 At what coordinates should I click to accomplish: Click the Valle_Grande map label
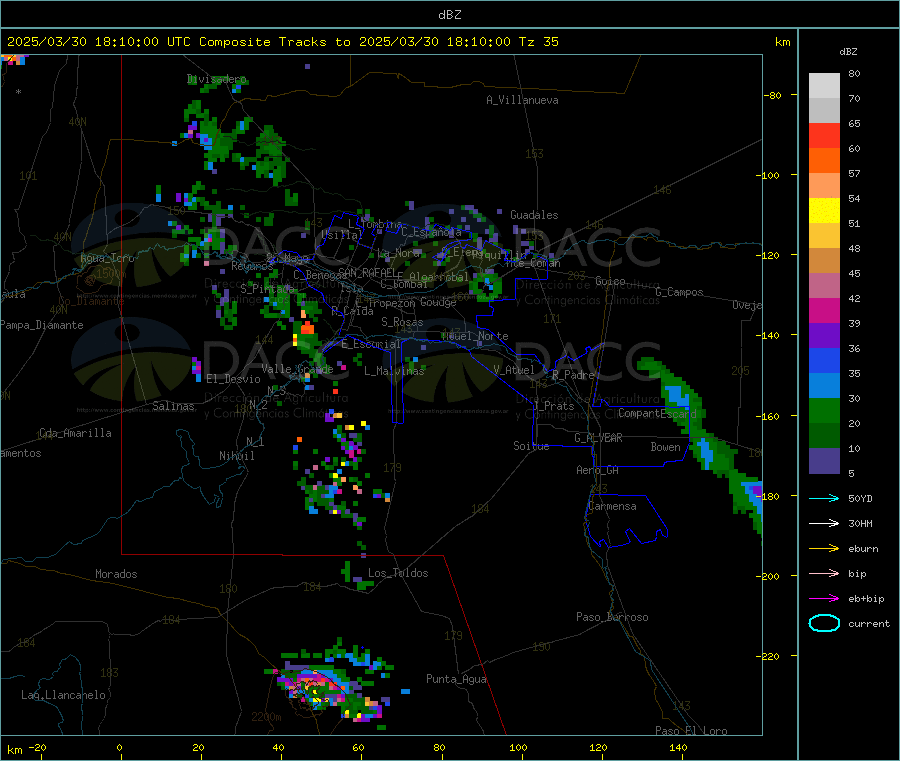pyautogui.click(x=297, y=369)
